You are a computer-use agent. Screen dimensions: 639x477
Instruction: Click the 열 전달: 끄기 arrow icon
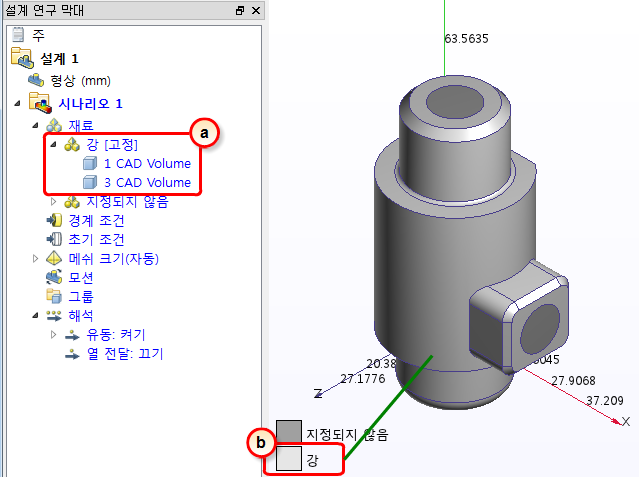pyautogui.click(x=72, y=354)
